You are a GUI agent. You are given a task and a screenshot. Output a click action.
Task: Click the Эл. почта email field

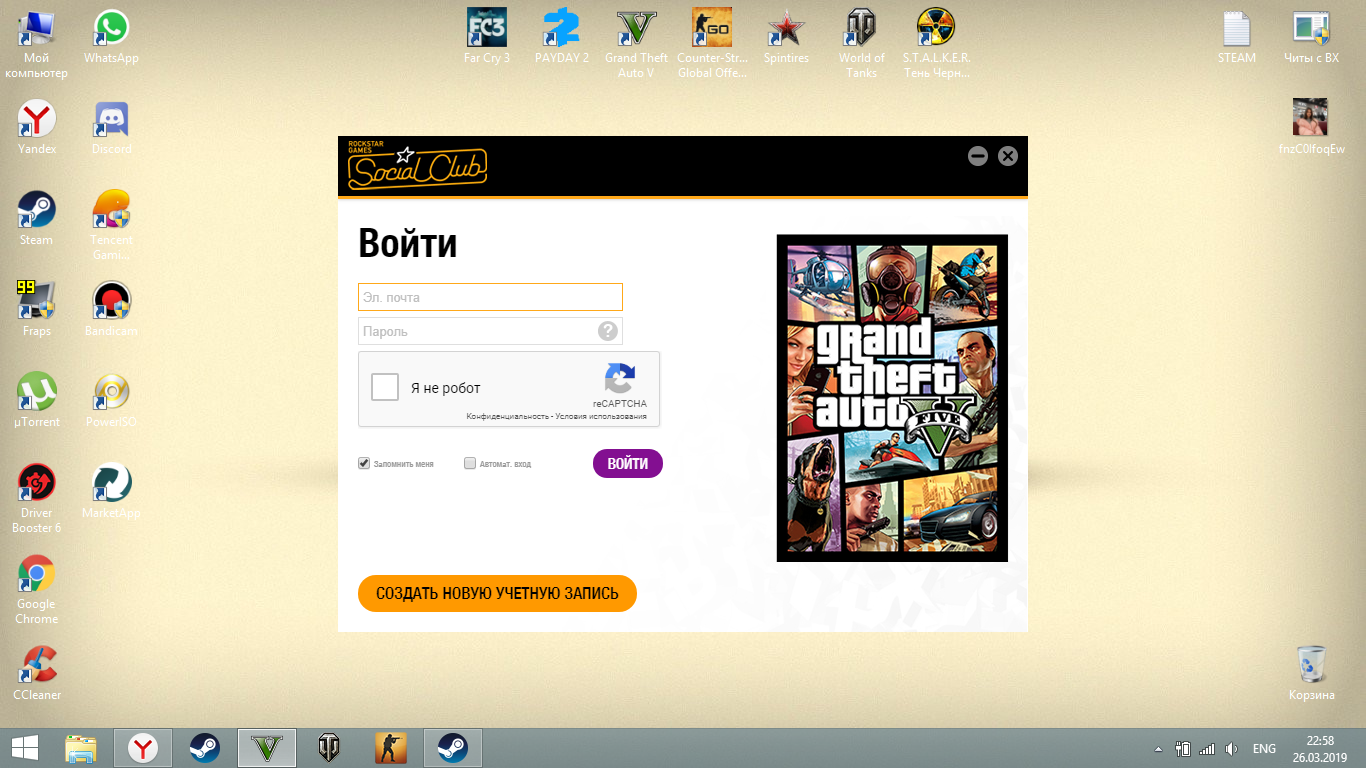490,297
